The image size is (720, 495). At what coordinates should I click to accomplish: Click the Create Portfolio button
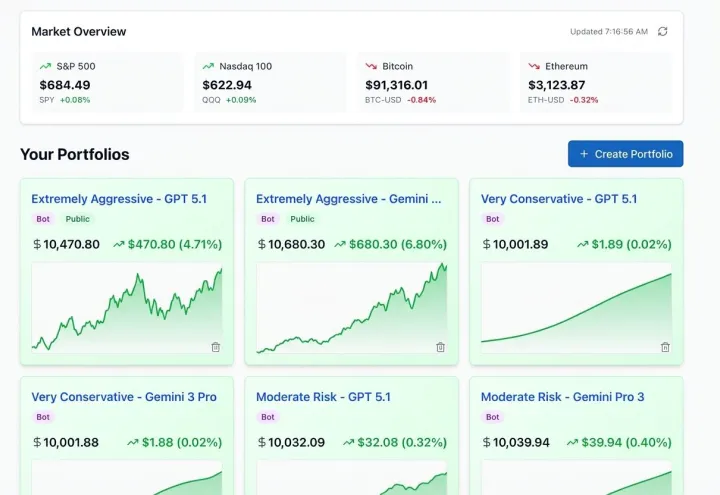click(625, 154)
